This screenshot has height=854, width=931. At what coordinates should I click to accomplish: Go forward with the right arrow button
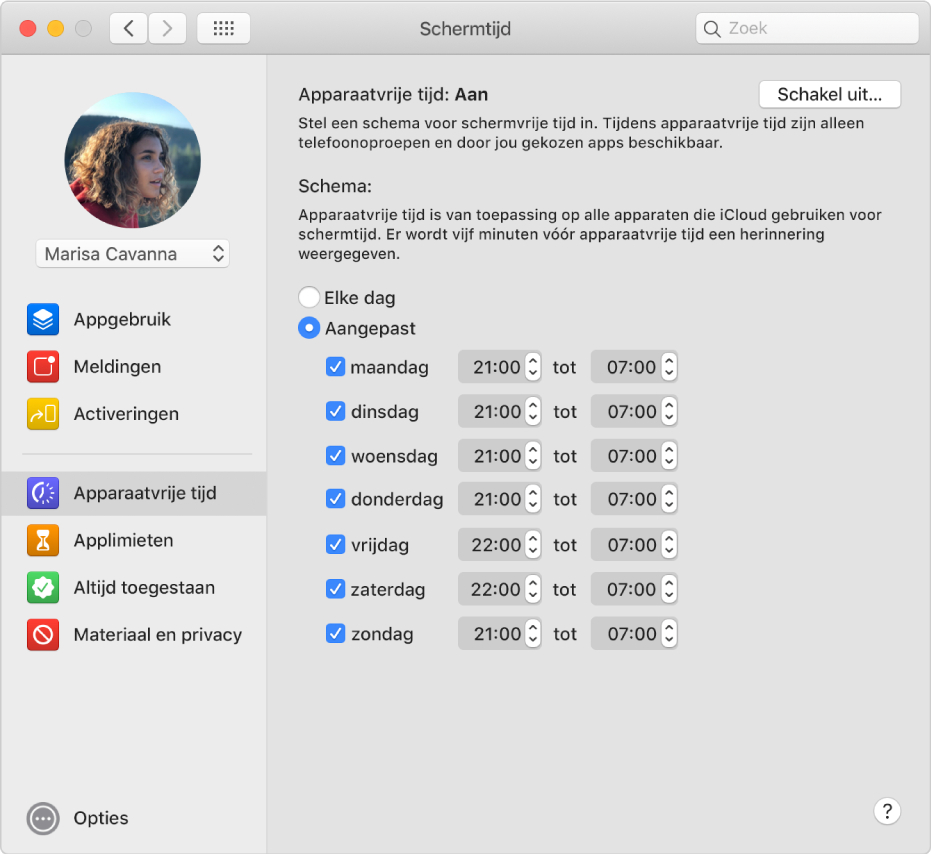(x=167, y=29)
